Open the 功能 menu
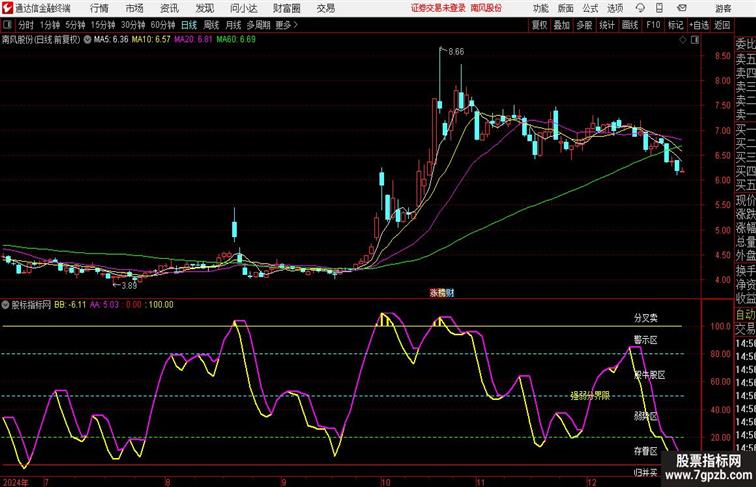Viewport: 756px width, 487px height. tap(540, 8)
